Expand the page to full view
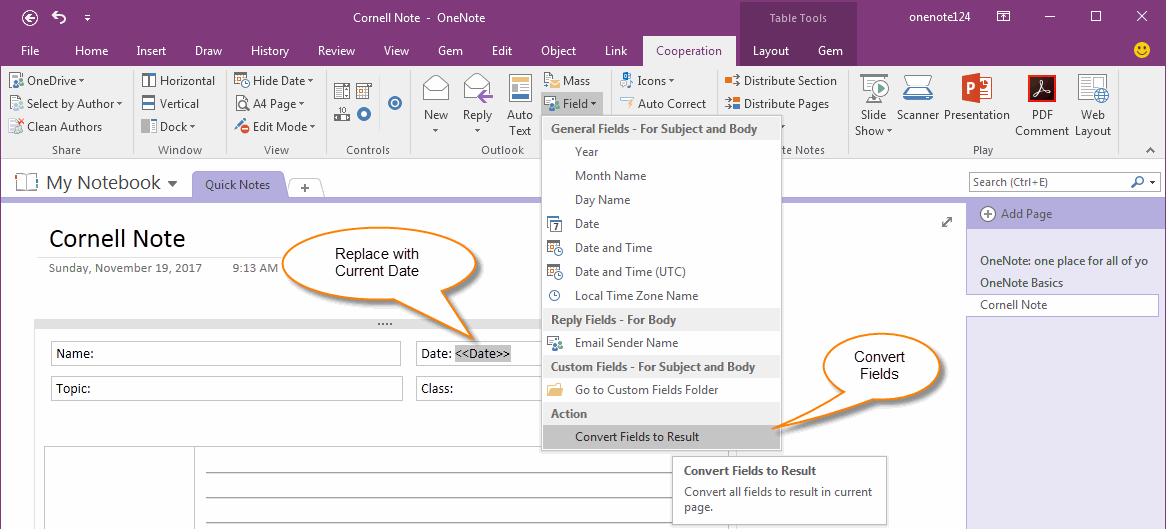Image resolution: width=1166 pixels, height=529 pixels. [x=947, y=222]
